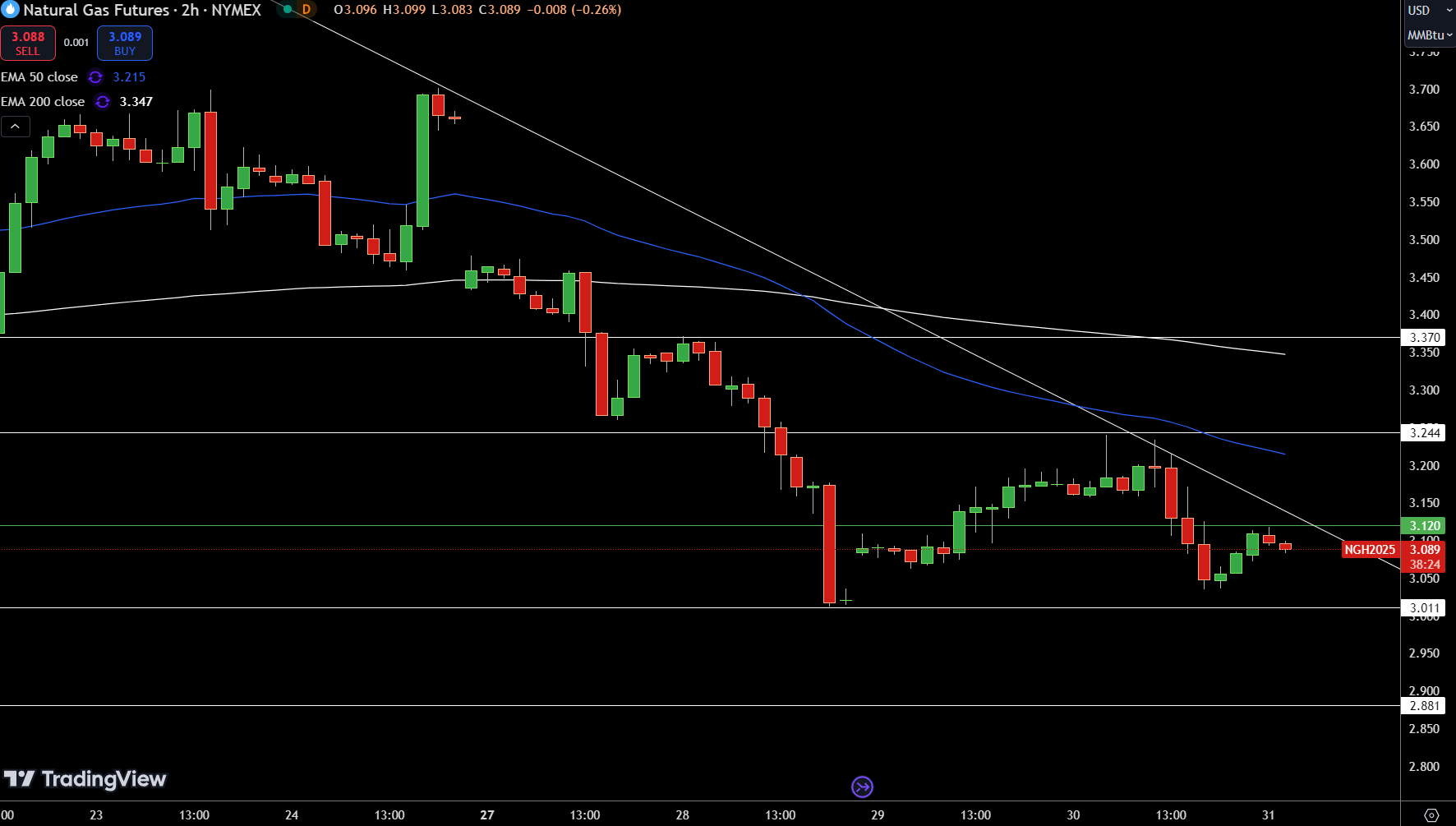Click the 3.370 horizontal line price label

click(1424, 338)
